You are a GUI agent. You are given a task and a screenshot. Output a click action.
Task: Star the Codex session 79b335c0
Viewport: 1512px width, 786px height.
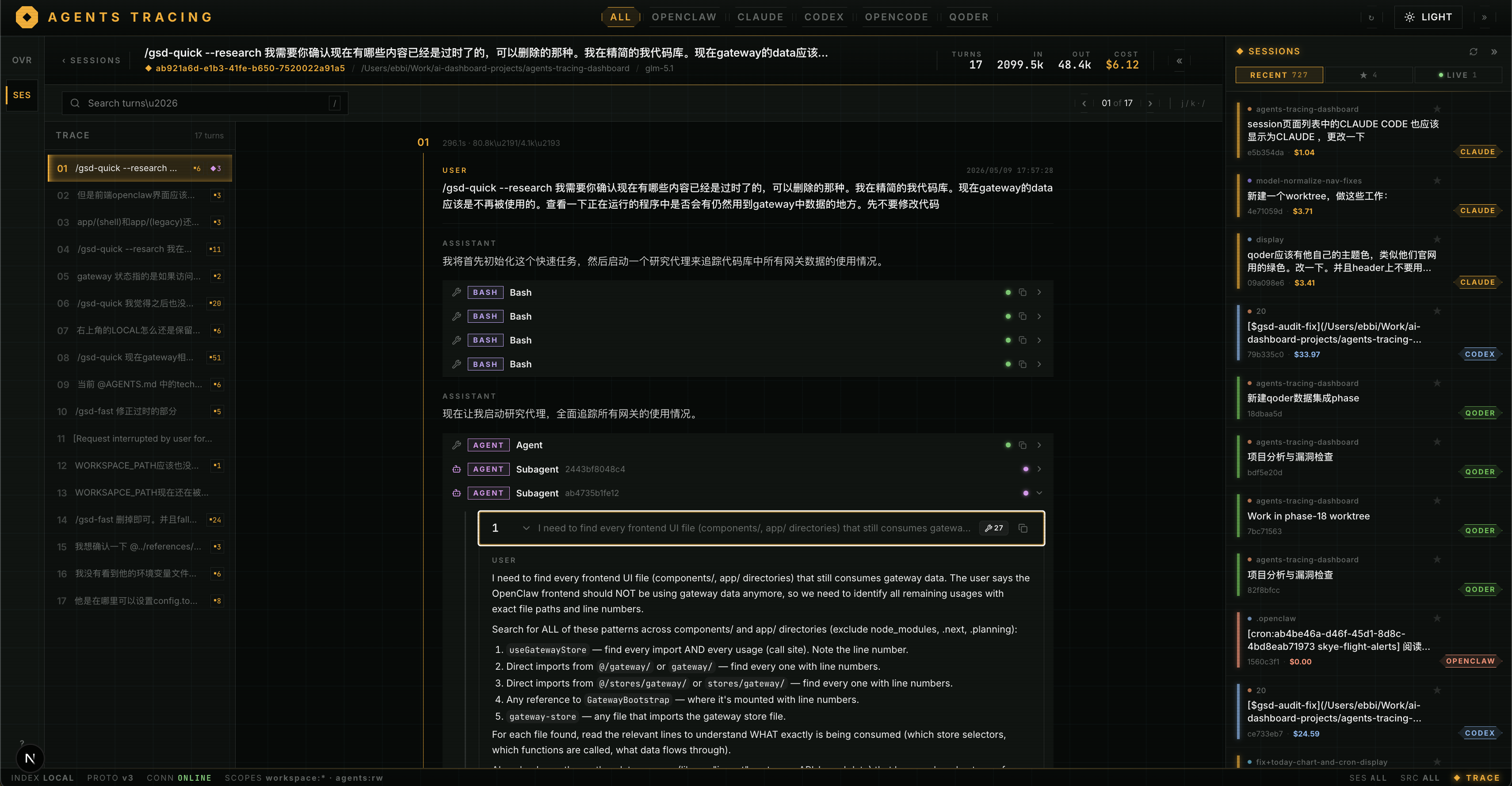coord(1437,311)
